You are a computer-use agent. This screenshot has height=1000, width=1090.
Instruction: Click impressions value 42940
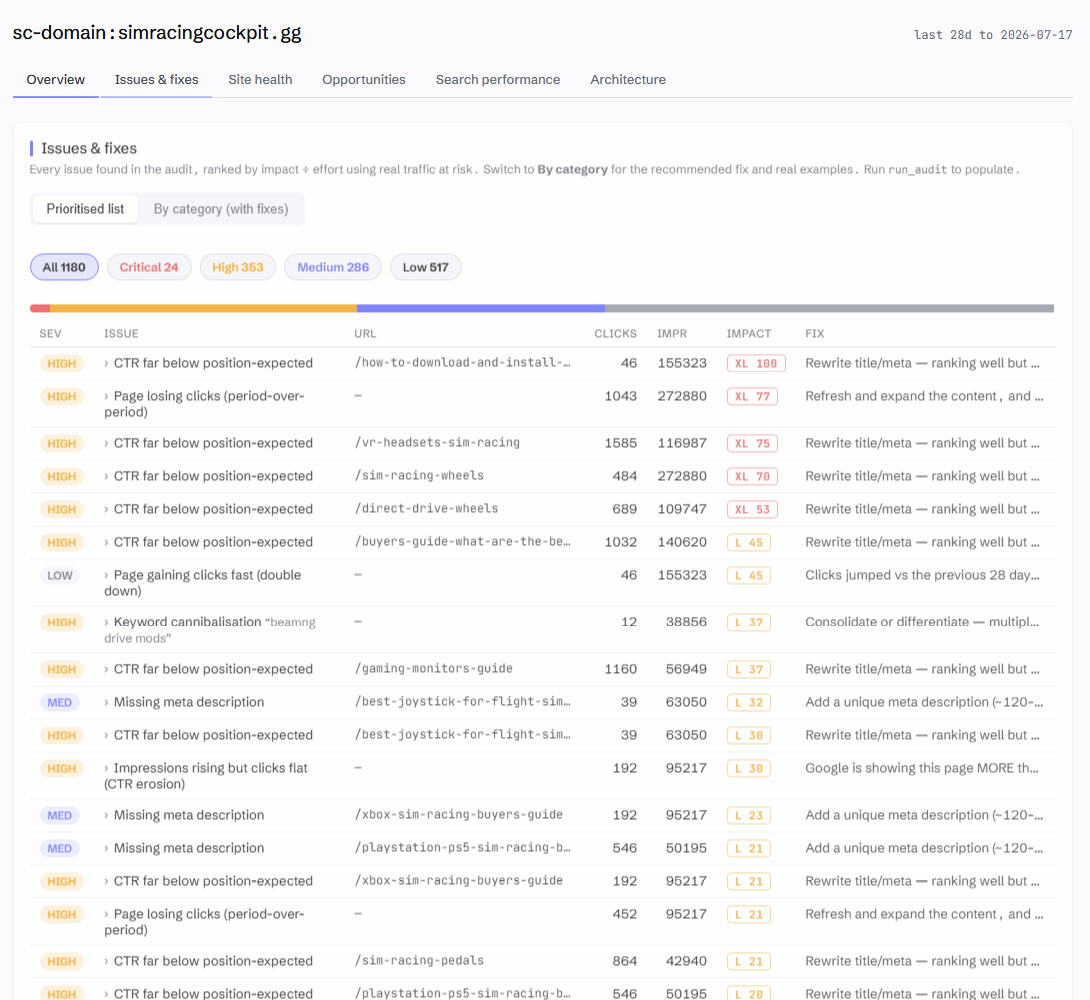pos(686,960)
